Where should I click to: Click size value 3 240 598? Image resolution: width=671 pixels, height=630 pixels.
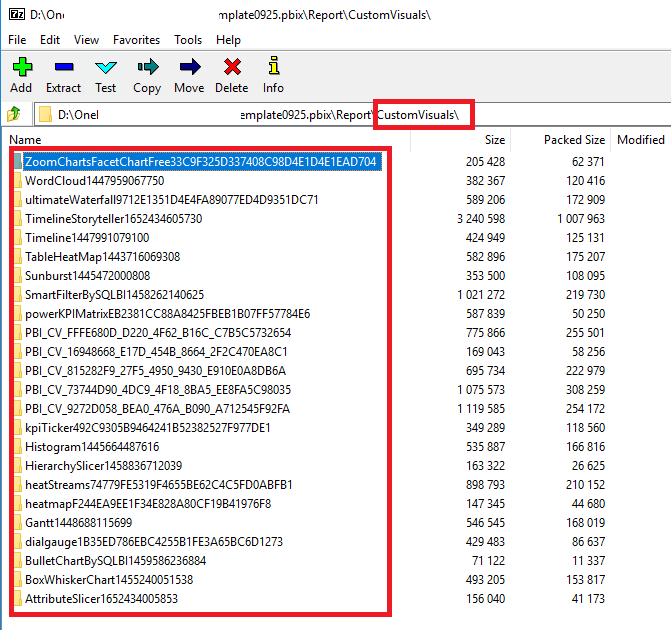click(481, 219)
